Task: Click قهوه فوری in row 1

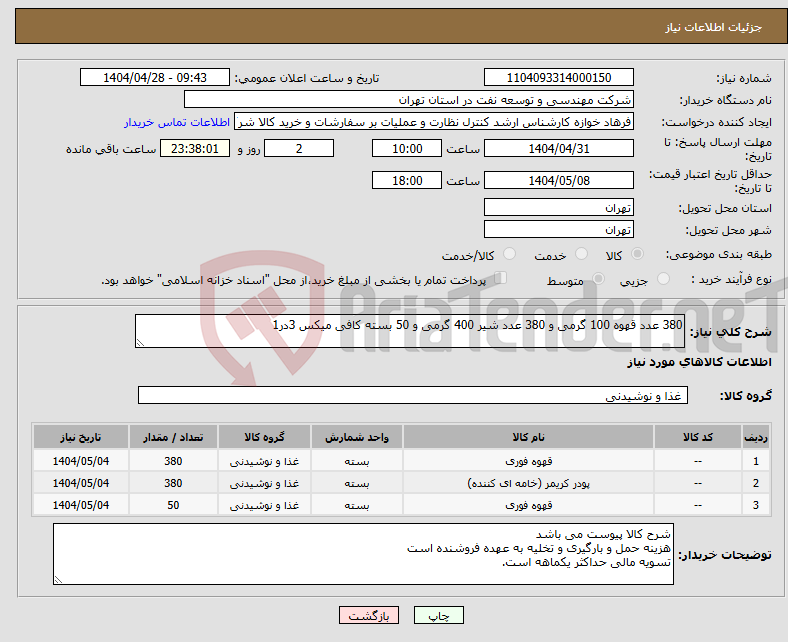Action: pos(528,461)
